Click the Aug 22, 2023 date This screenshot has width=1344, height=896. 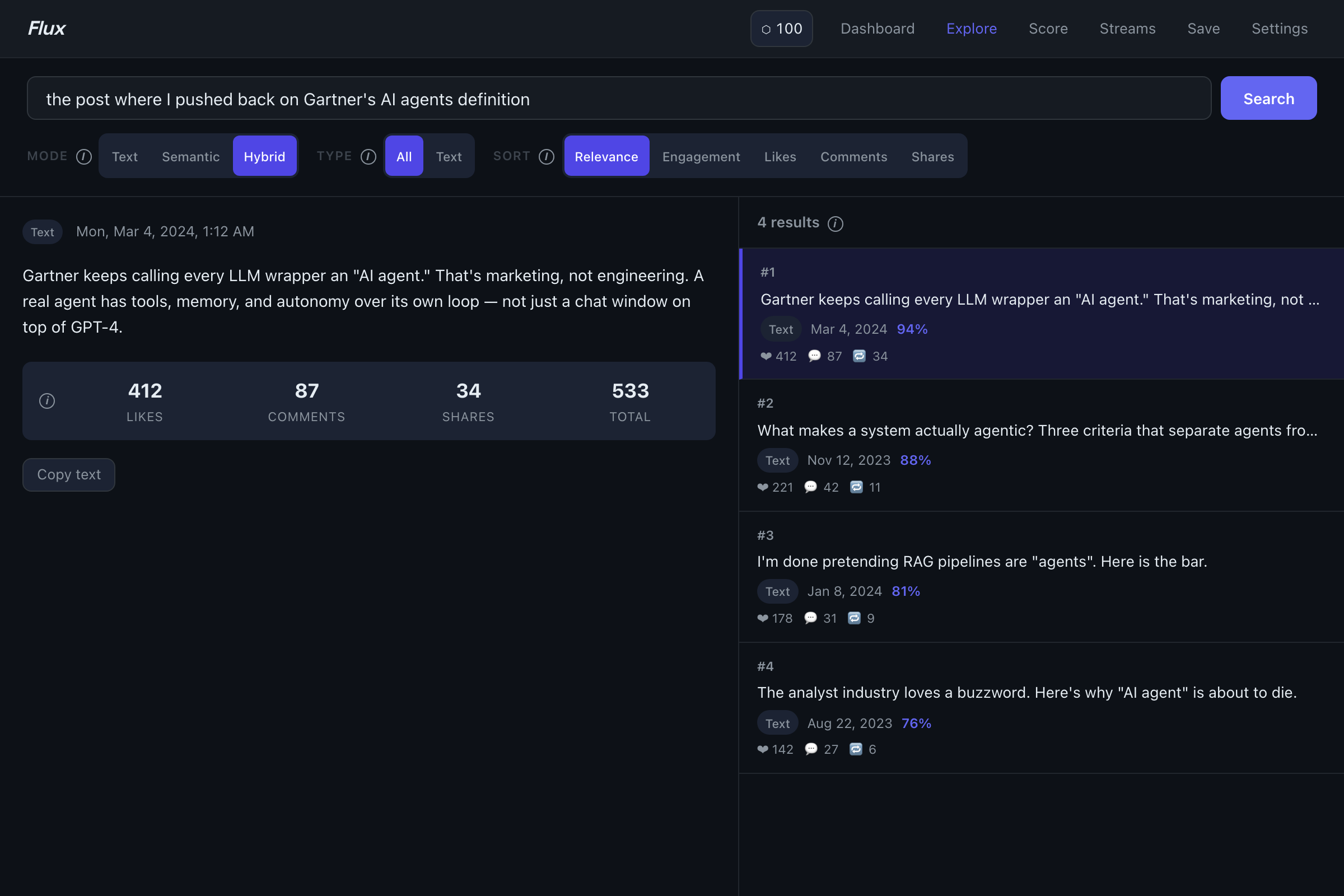(x=850, y=724)
